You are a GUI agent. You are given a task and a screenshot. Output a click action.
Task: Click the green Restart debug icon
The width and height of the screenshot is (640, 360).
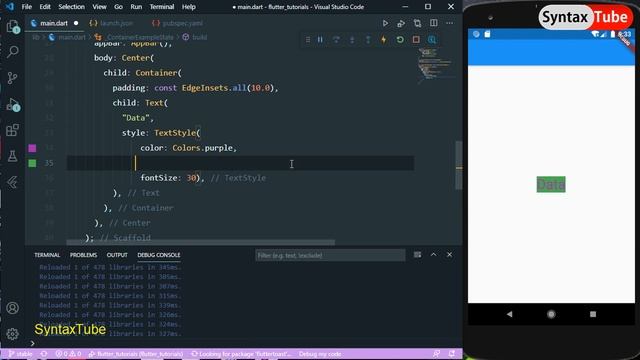tap(400, 40)
